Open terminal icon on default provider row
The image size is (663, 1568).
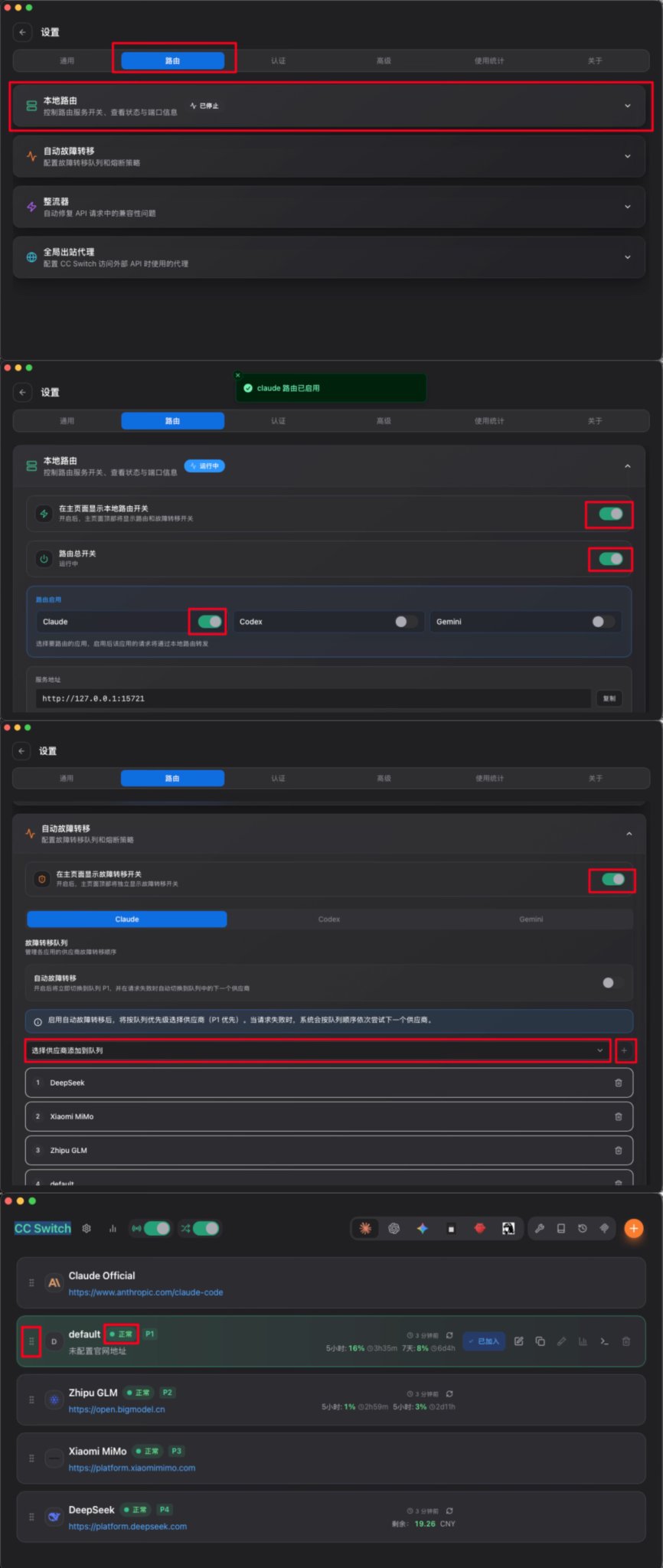click(604, 1341)
